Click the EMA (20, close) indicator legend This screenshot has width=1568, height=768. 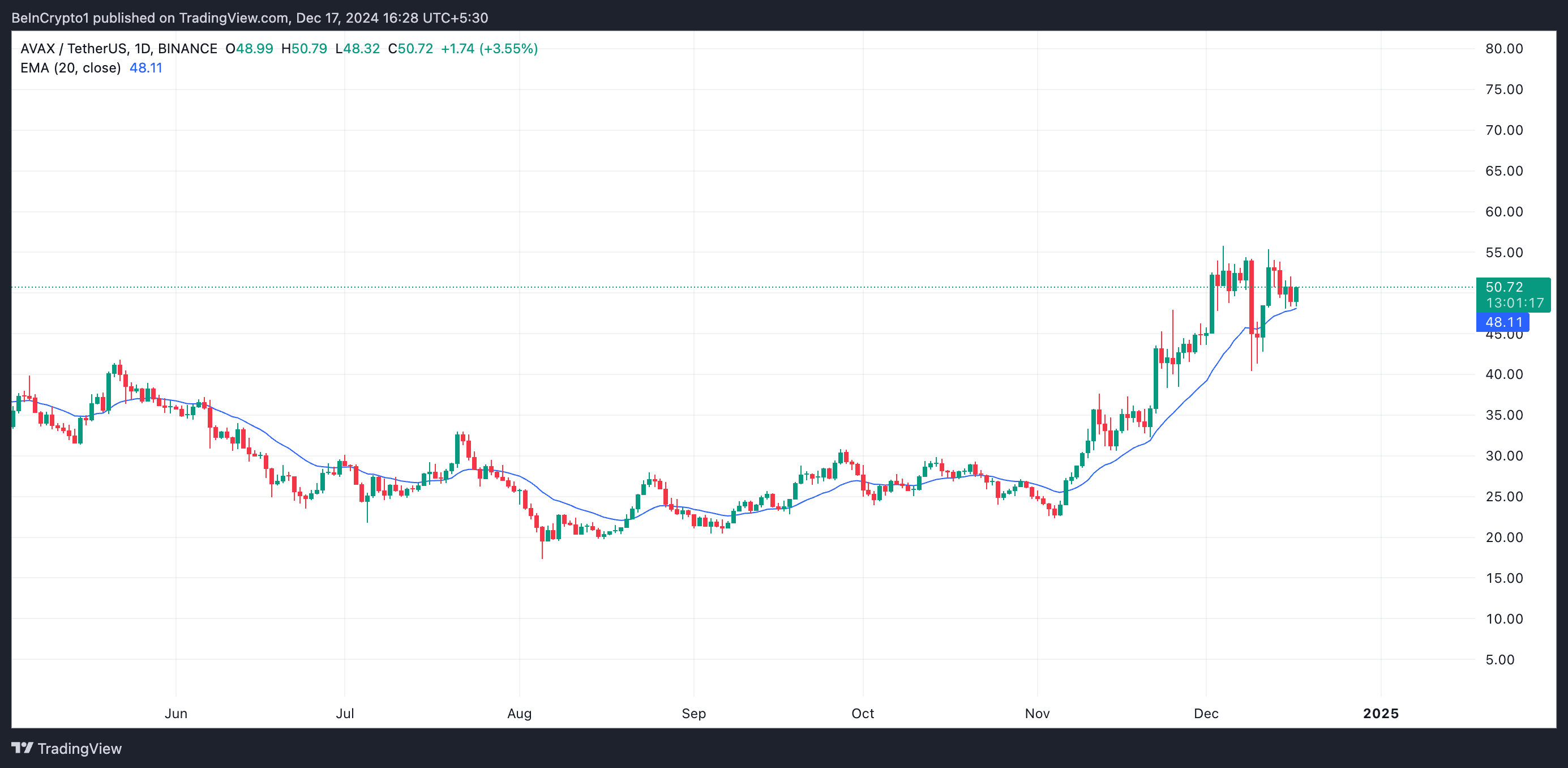click(71, 67)
